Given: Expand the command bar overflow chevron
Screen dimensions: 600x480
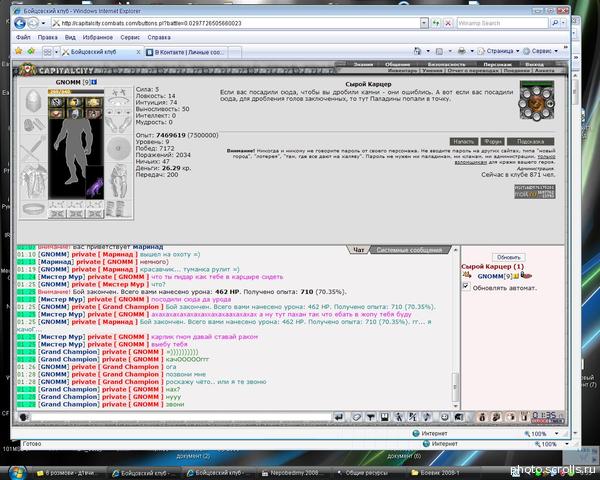Looking at the screenshot, I should pos(566,47).
